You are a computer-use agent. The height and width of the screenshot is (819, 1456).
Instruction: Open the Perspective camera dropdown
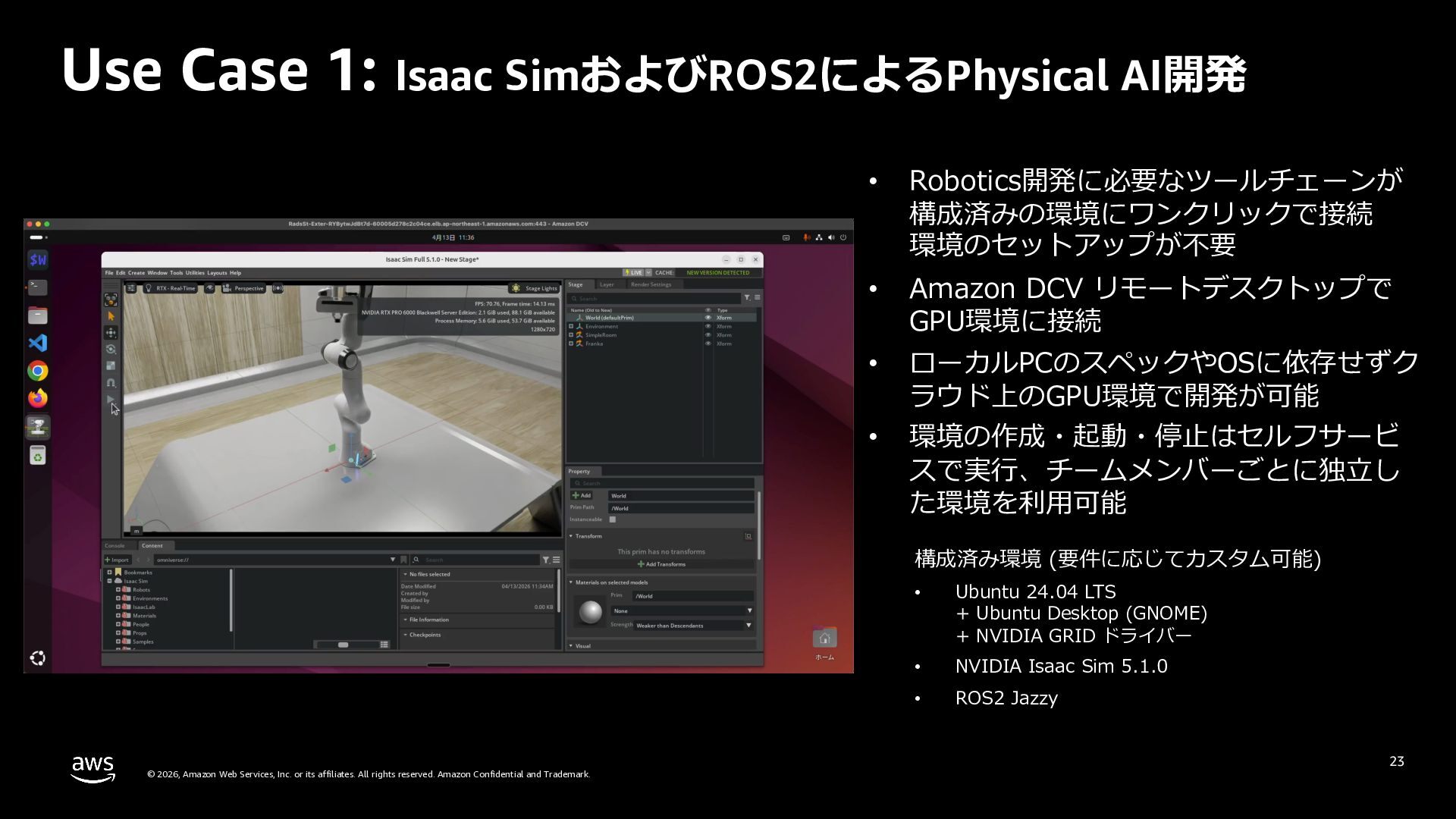(243, 288)
